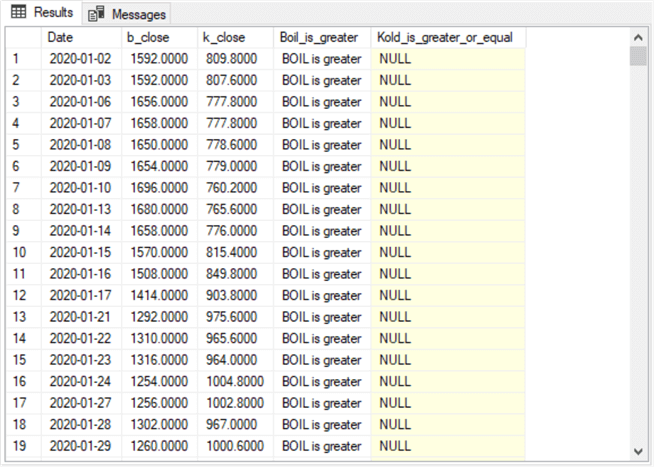Click the vertical scrollbar thumb
This screenshot has width=654, height=467.
click(638, 56)
